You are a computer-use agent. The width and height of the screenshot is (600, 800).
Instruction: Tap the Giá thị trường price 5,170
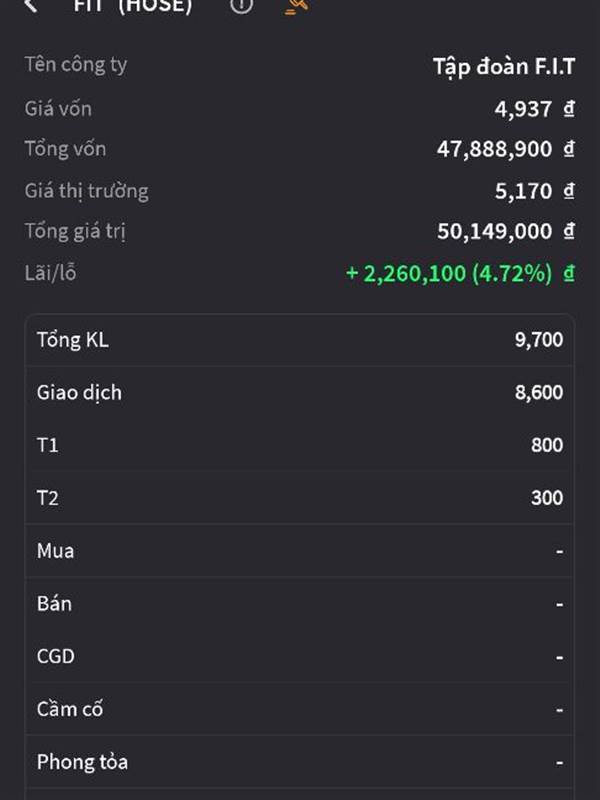[523, 191]
